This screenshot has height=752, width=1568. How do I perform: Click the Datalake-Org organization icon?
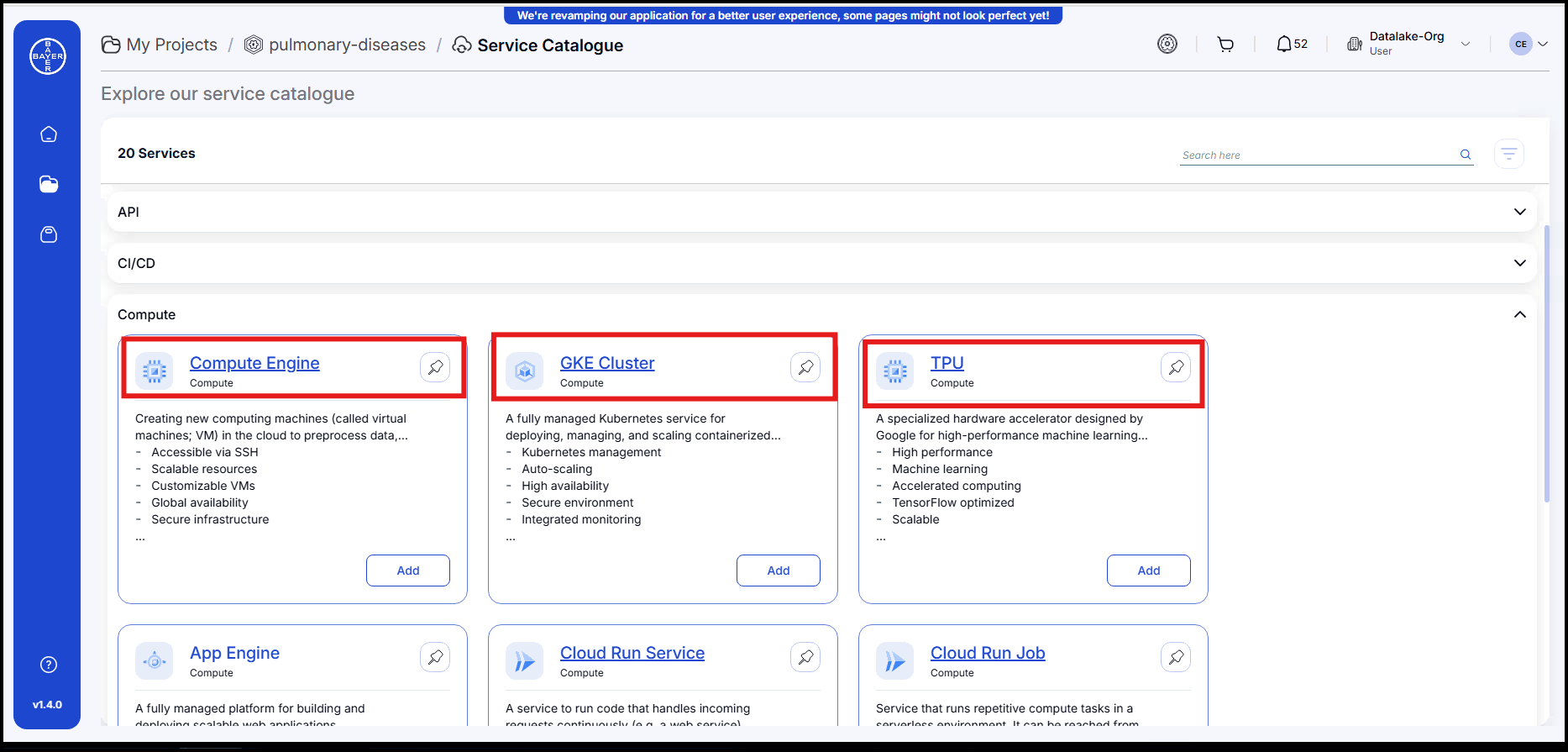pos(1355,44)
